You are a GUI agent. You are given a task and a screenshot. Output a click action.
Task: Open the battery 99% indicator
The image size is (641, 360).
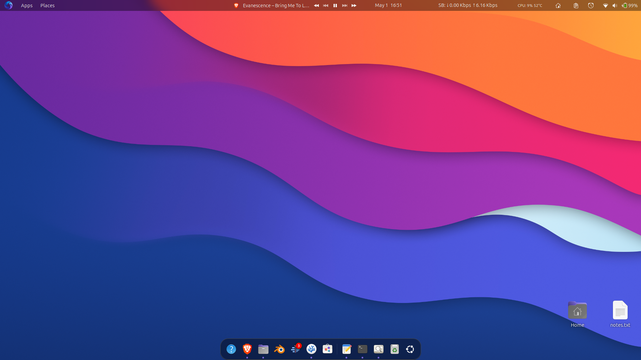click(630, 5)
